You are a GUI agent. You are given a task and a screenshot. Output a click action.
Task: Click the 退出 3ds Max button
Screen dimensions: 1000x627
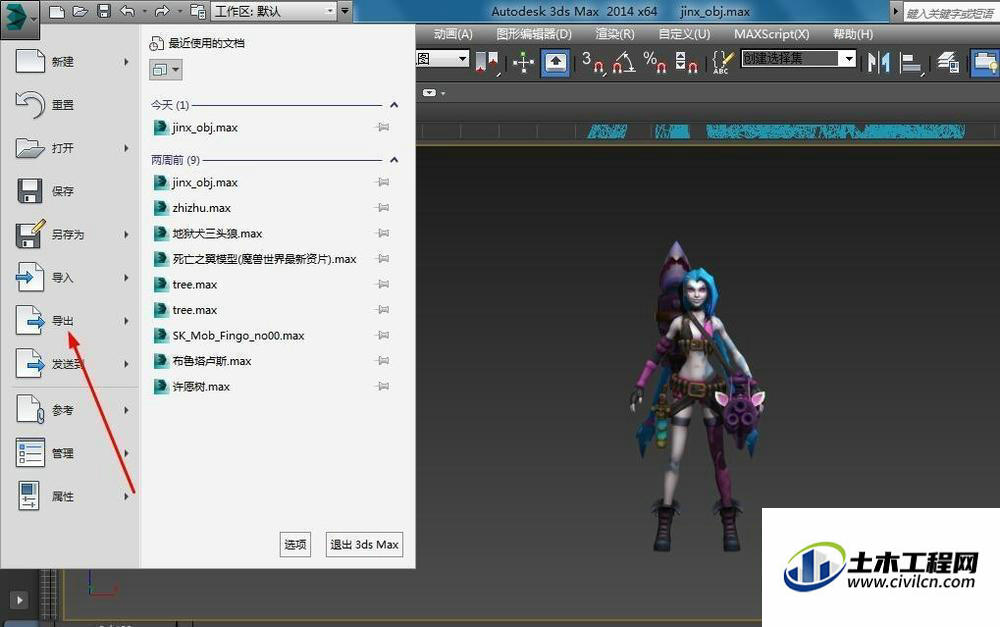tap(364, 545)
